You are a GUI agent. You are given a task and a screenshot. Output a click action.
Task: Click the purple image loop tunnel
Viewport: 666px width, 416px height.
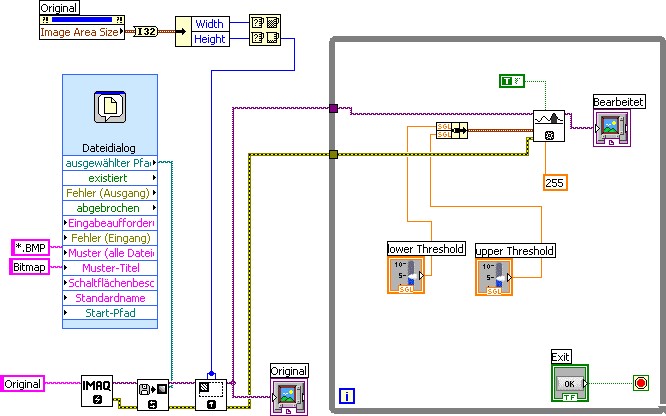click(x=333, y=108)
